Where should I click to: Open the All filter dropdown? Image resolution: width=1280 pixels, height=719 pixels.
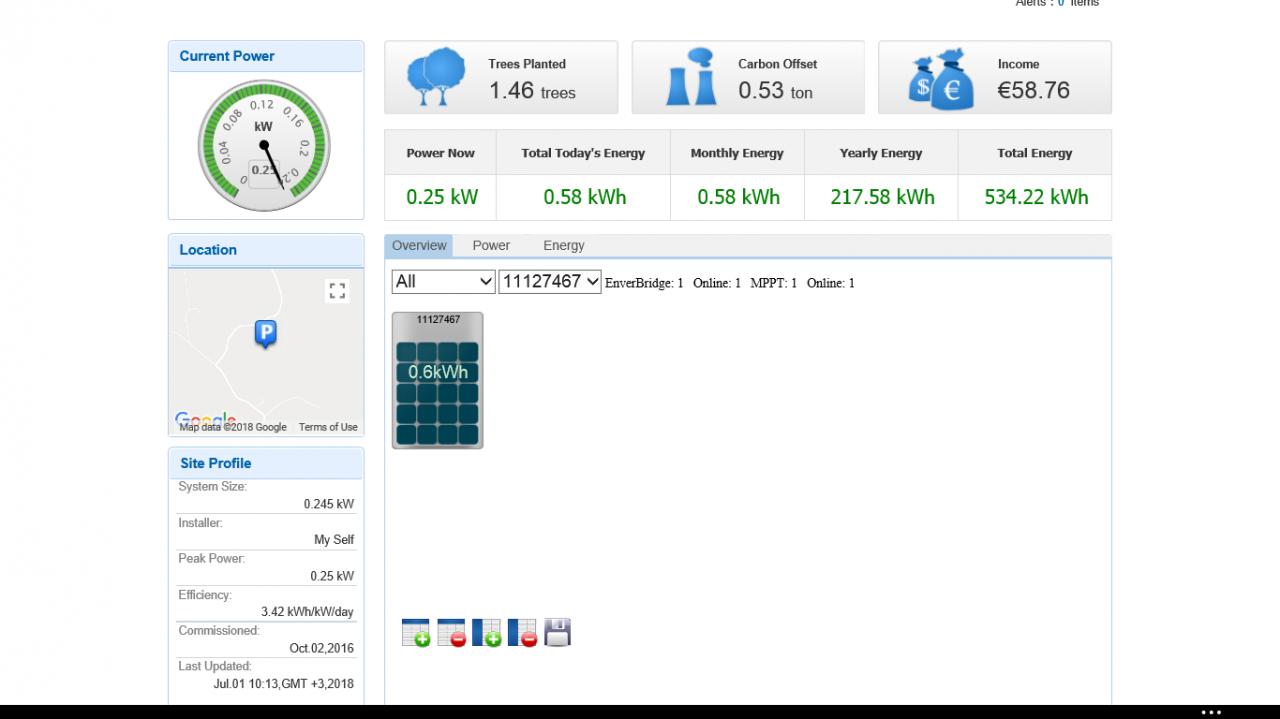(x=443, y=282)
